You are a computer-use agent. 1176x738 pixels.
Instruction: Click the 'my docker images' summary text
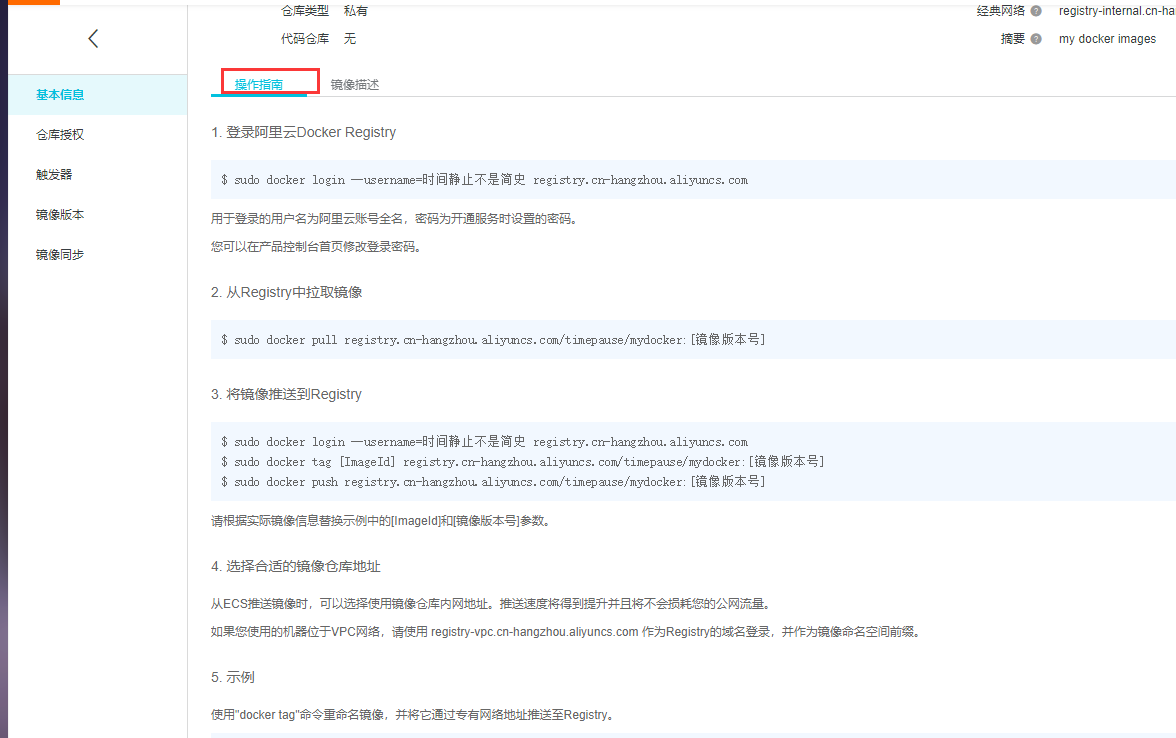[x=1107, y=39]
